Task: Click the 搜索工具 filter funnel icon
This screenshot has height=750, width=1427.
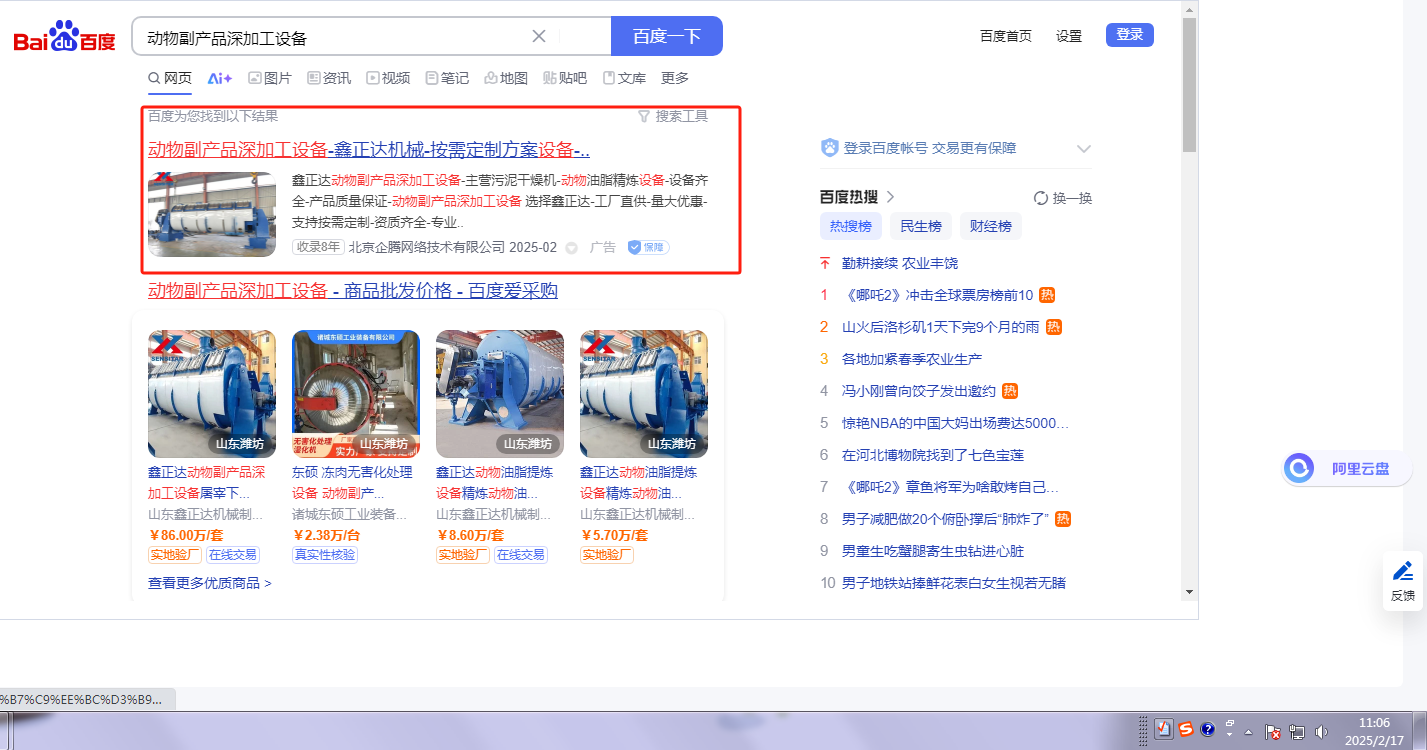Action: 644,116
